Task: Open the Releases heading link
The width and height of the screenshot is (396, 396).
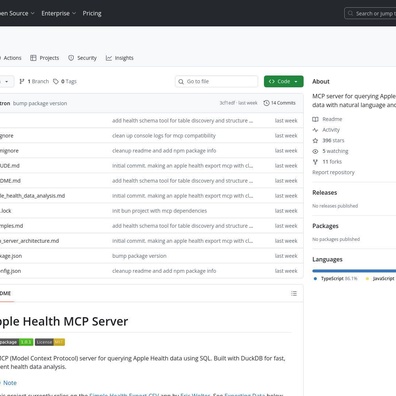Action: (x=325, y=192)
